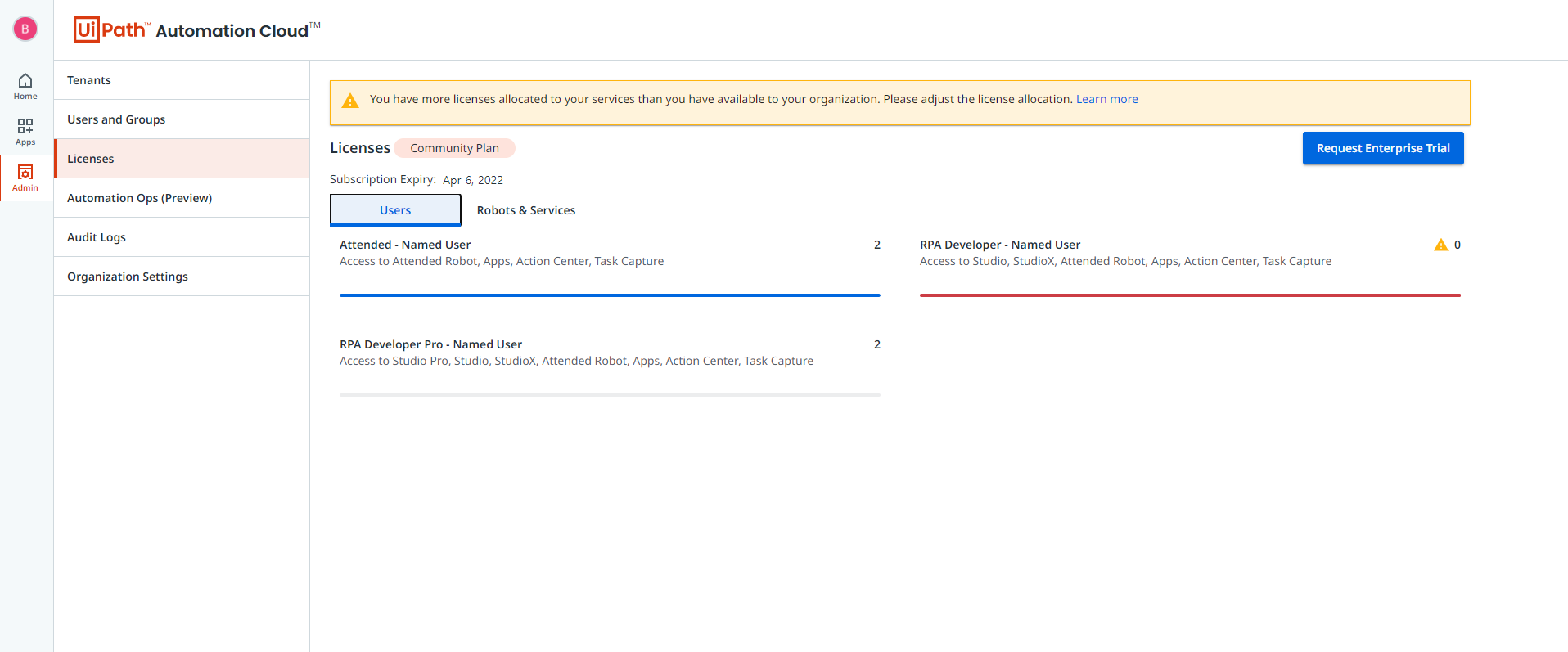The width and height of the screenshot is (1568, 652).
Task: Click the Community Plan badge
Action: click(x=454, y=148)
